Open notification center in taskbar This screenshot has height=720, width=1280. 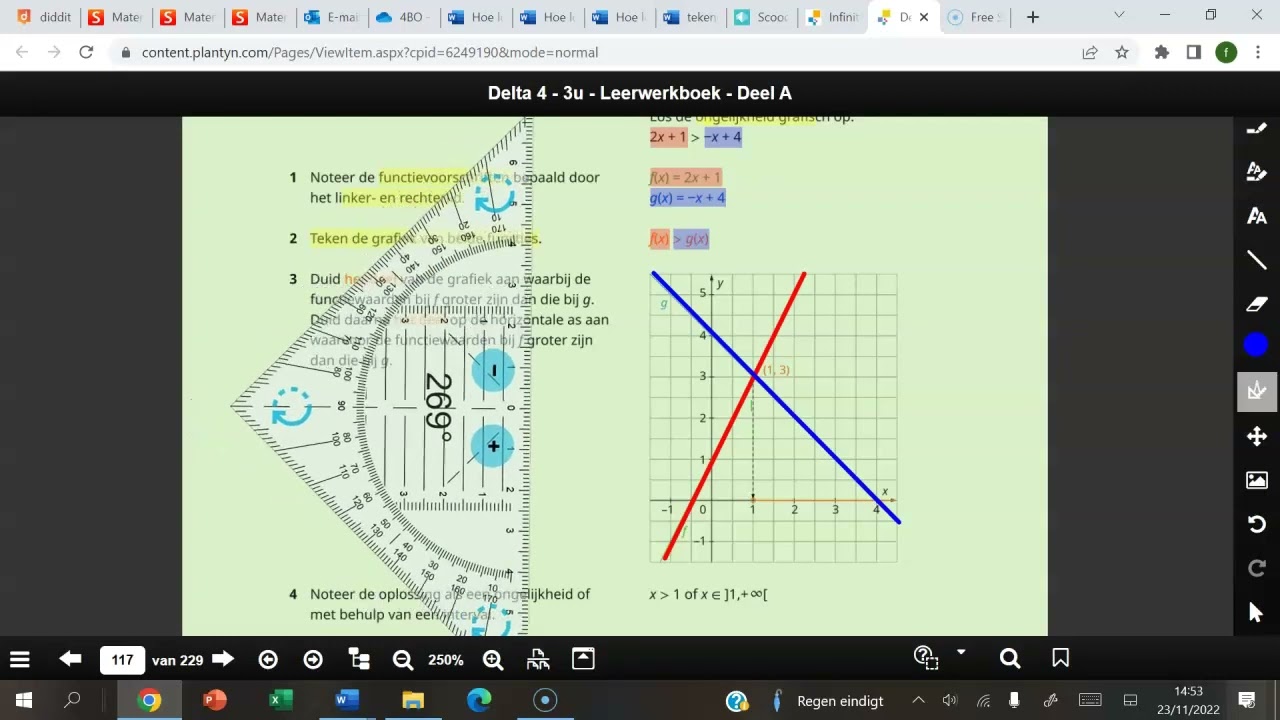[x=1247, y=700]
